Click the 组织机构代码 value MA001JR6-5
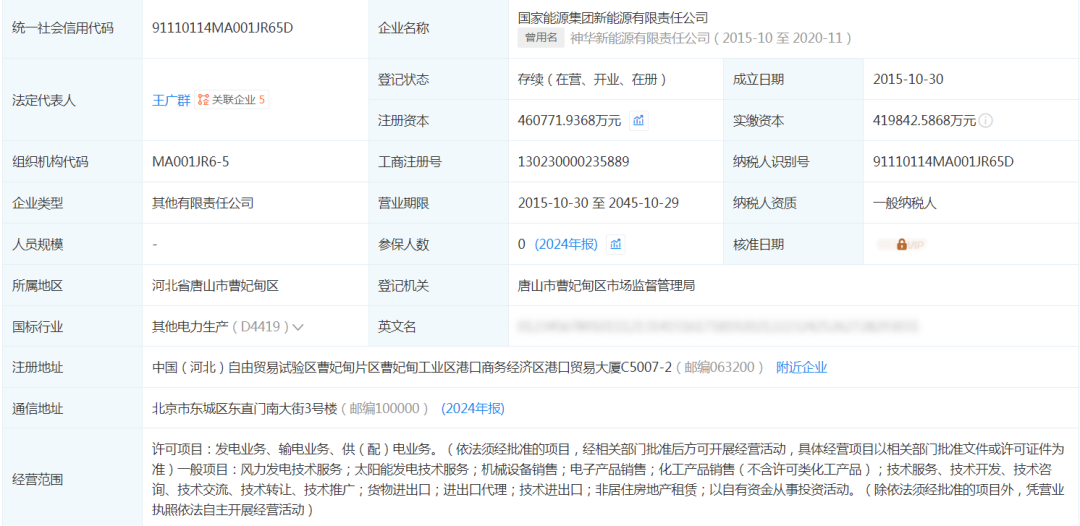The width and height of the screenshot is (1080, 526). [x=190, y=162]
